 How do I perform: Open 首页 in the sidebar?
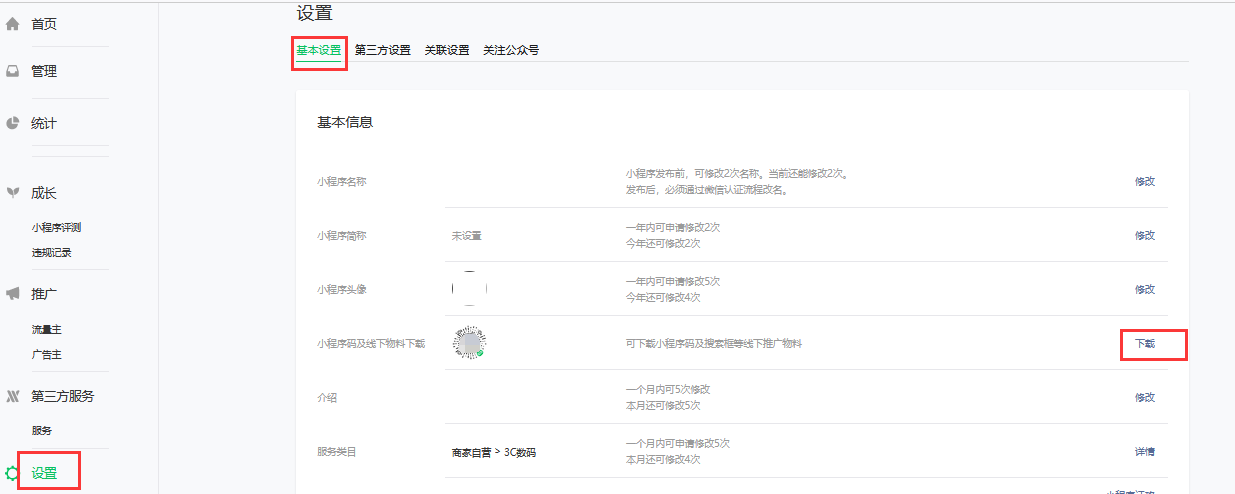point(44,24)
